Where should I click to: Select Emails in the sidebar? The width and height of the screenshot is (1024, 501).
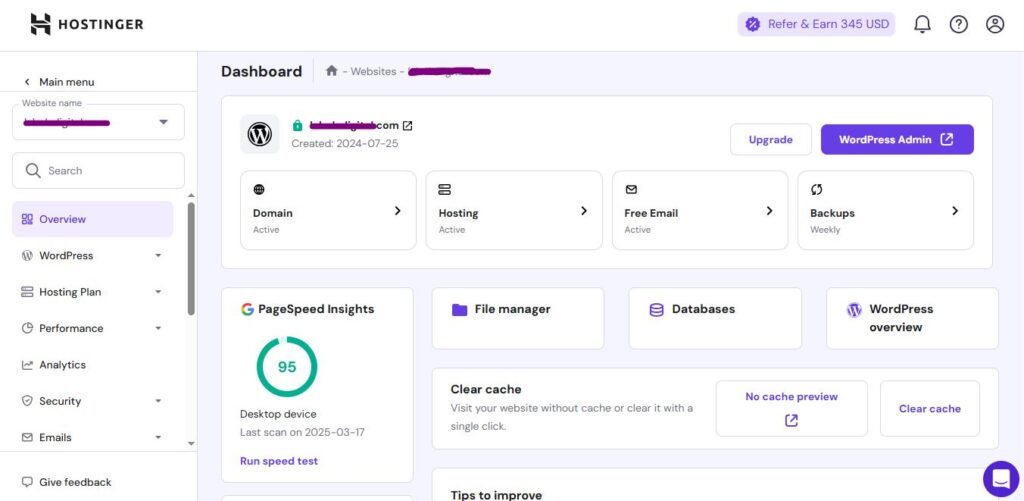pos(93,437)
